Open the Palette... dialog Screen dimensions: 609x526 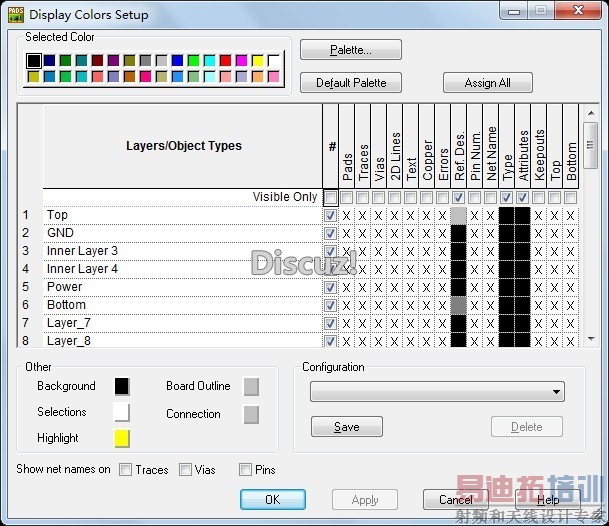pyautogui.click(x=351, y=50)
